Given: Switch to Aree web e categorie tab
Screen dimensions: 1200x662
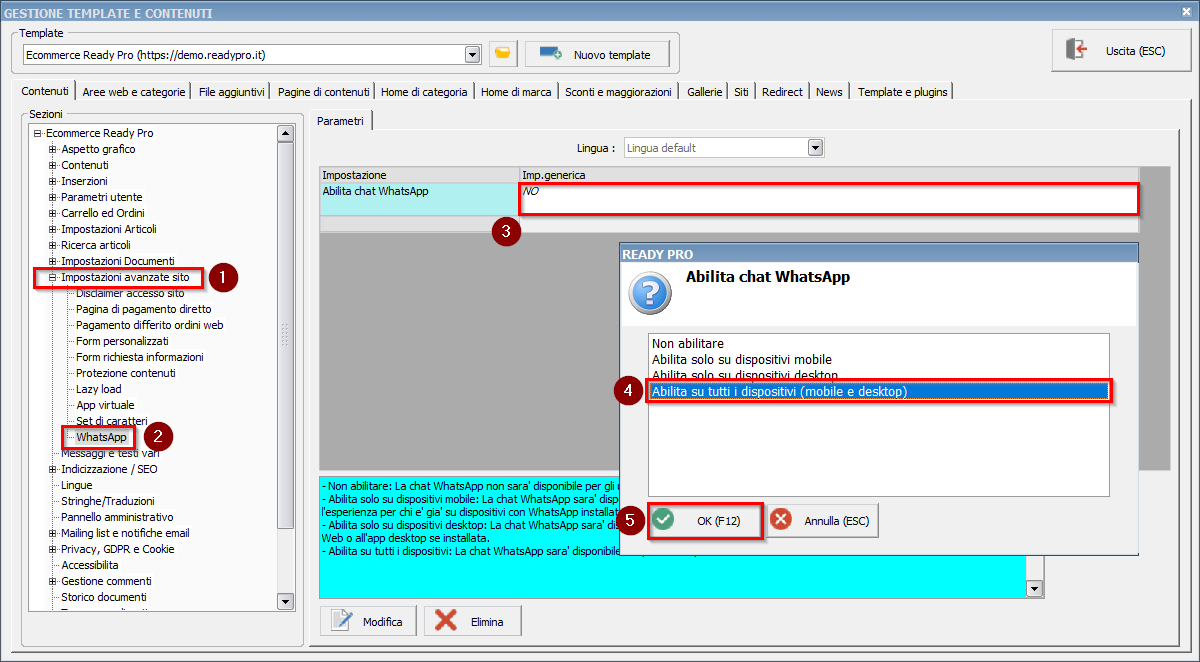Looking at the screenshot, I should coord(134,92).
